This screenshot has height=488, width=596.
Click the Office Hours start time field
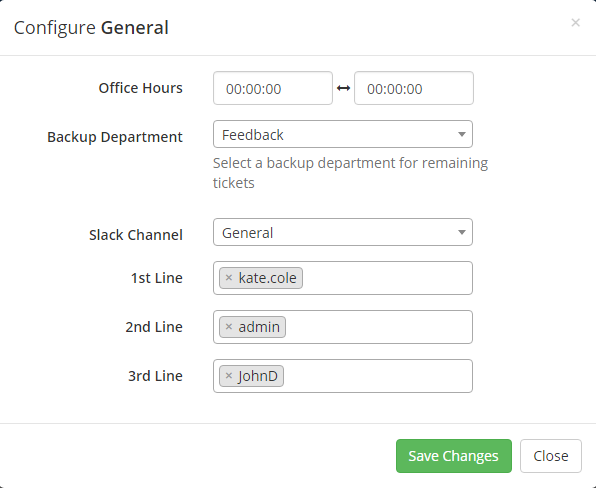(x=273, y=88)
